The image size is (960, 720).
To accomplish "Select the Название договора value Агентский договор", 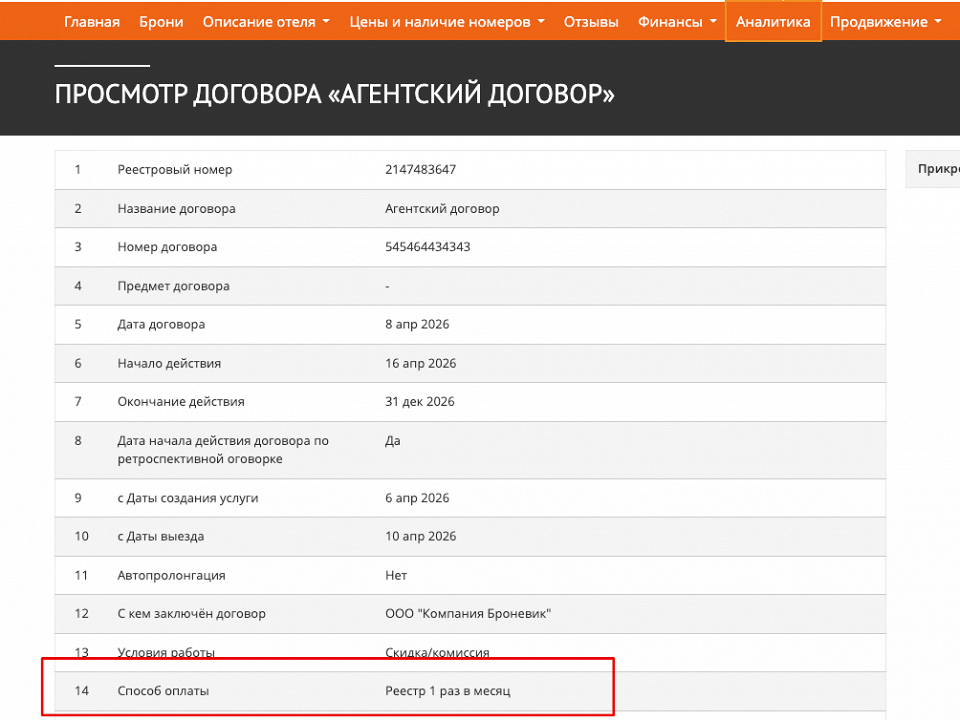I will click(x=443, y=208).
